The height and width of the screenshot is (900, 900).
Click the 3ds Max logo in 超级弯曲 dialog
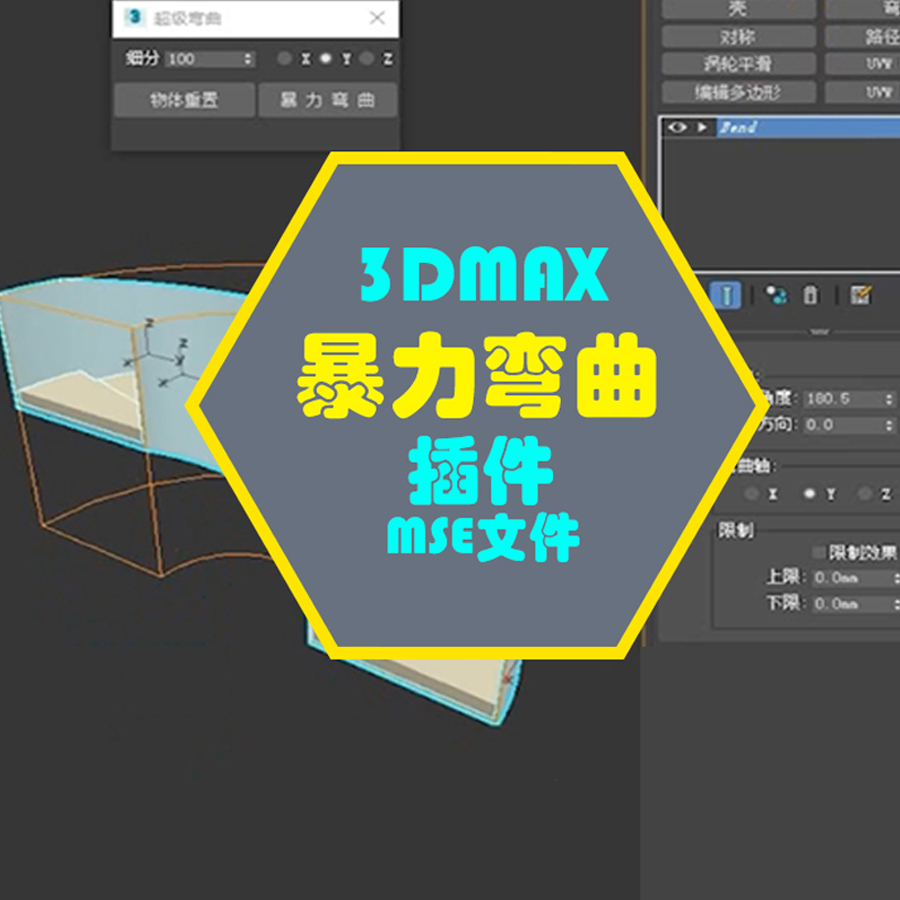[134, 17]
